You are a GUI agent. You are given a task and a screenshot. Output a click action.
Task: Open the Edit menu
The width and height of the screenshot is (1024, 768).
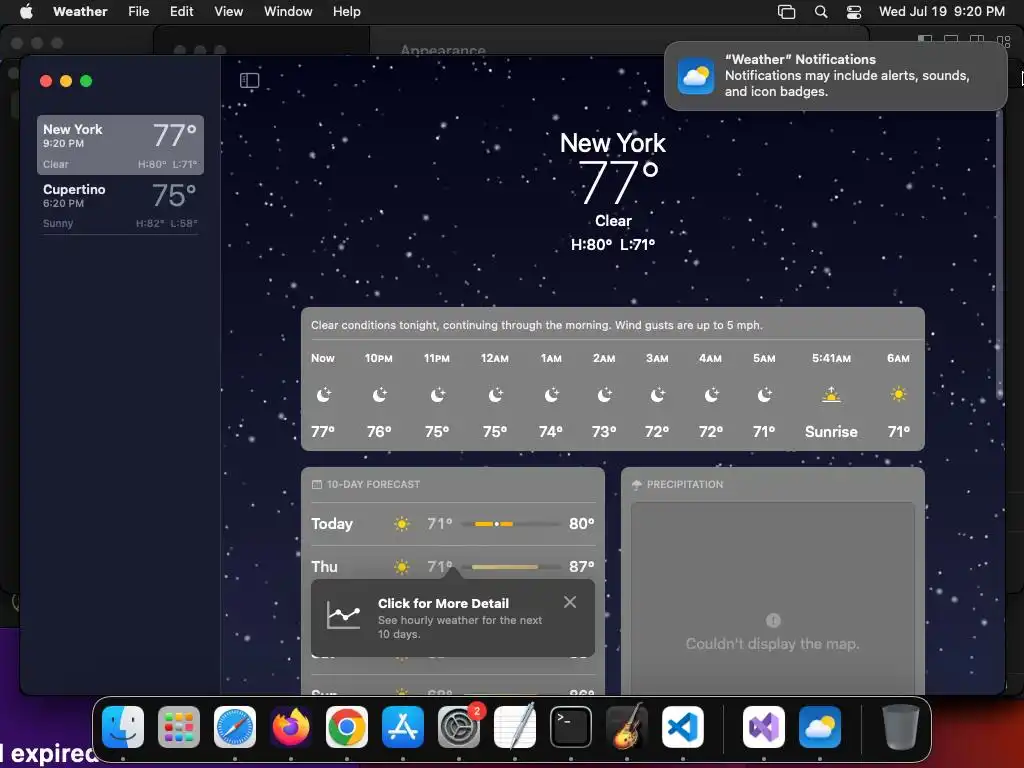pos(182,11)
